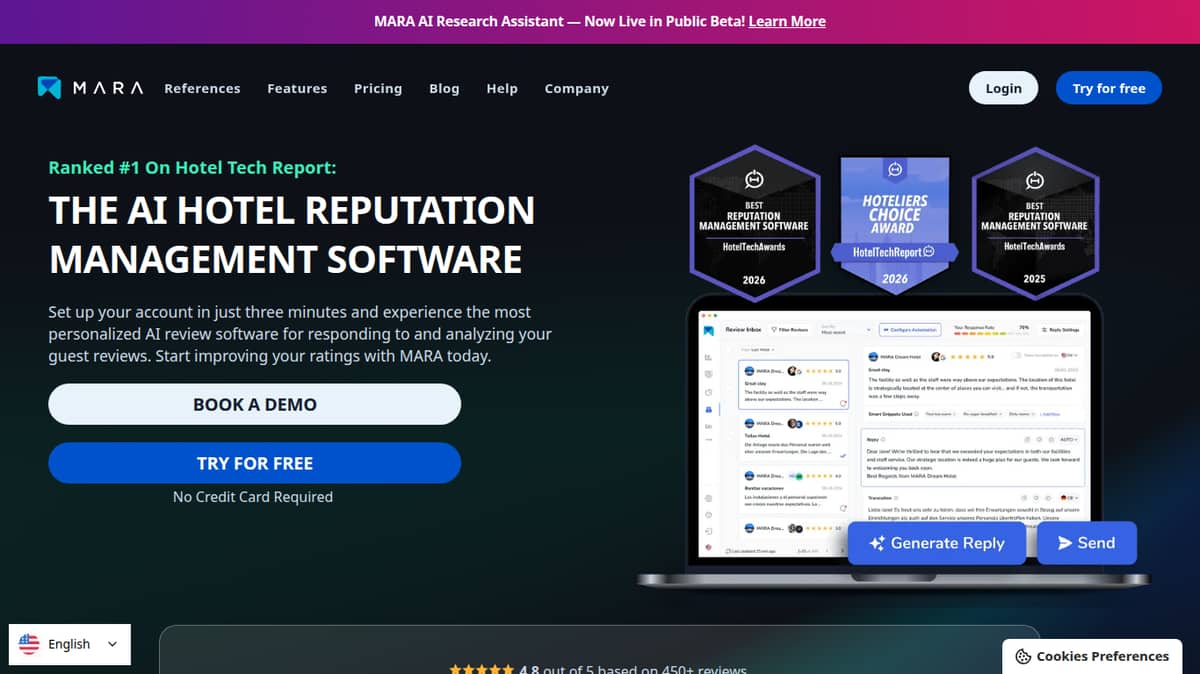
Task: Click Filter Reviews funnel in mockup
Action: pyautogui.click(x=790, y=330)
